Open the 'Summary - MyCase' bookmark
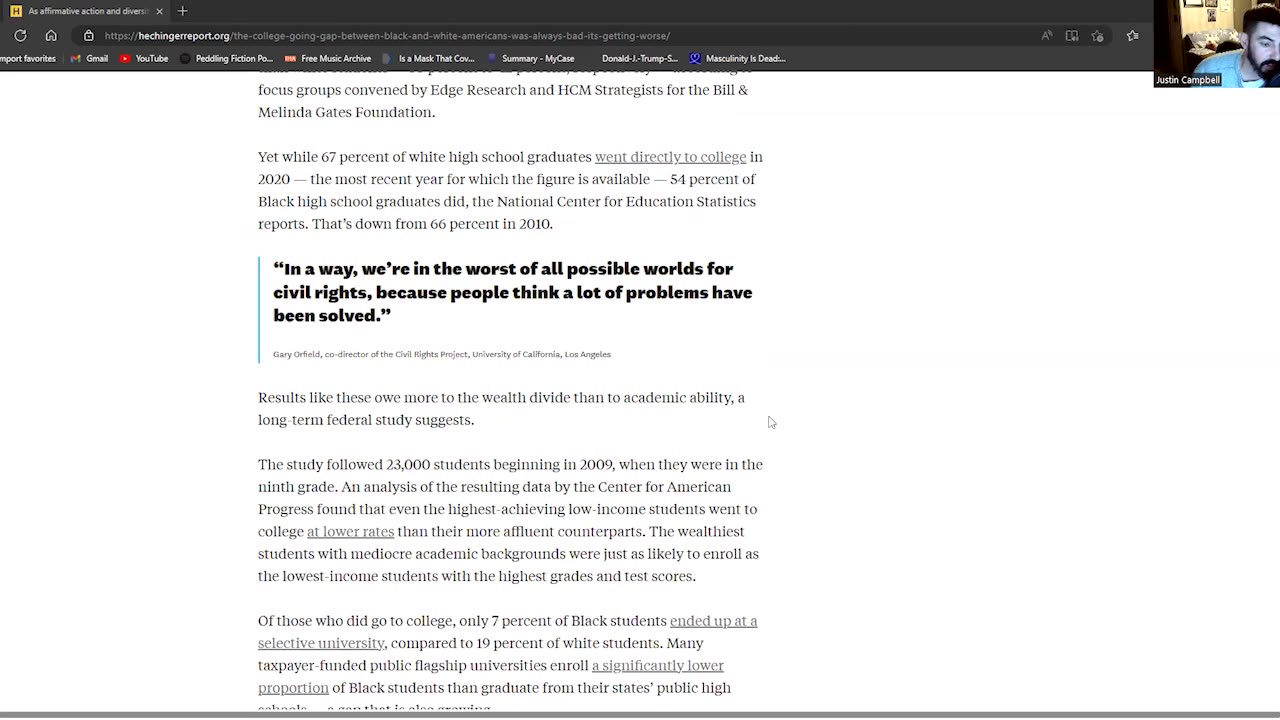 [530, 58]
